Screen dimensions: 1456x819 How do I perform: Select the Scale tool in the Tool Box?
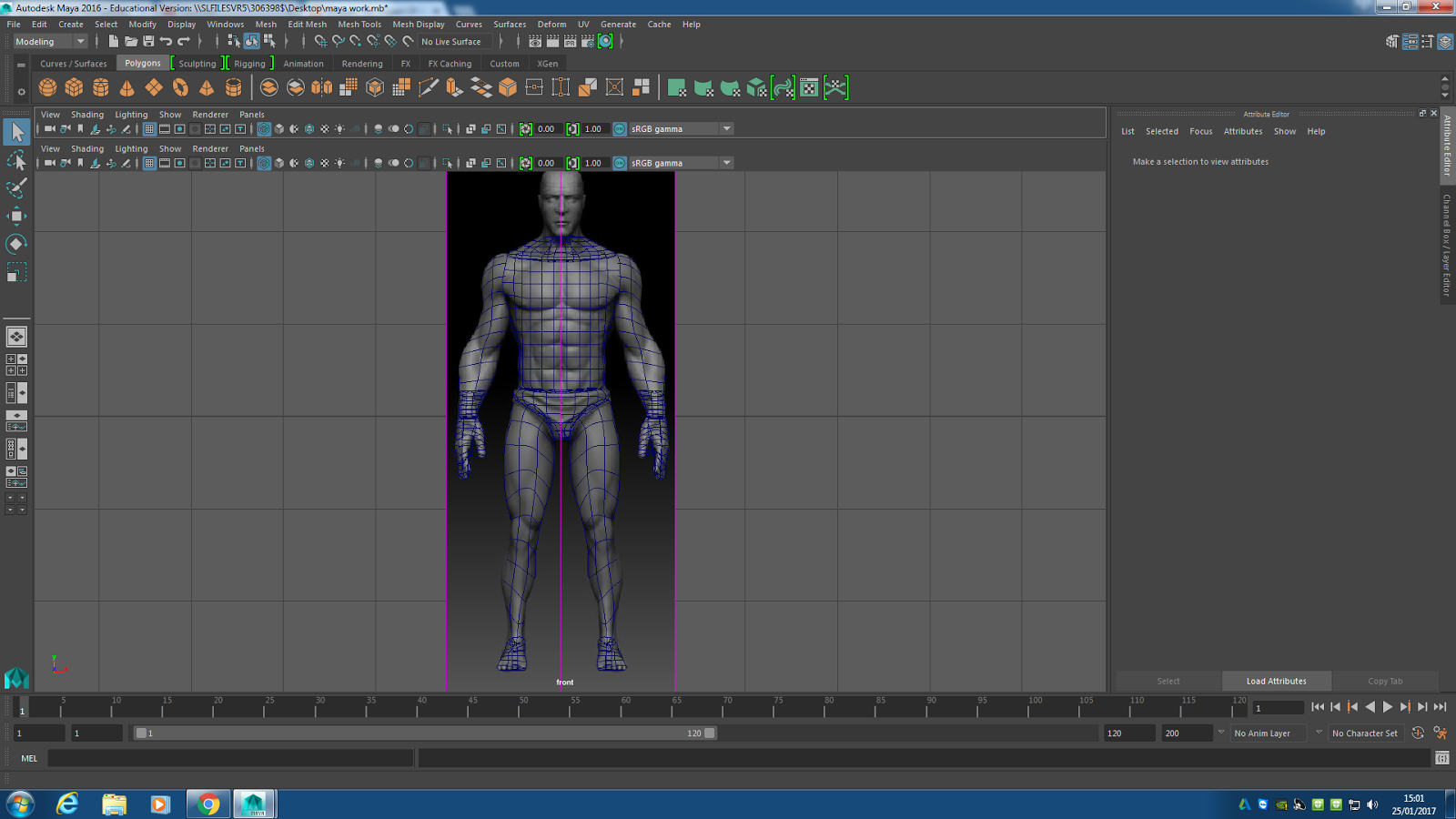16,271
